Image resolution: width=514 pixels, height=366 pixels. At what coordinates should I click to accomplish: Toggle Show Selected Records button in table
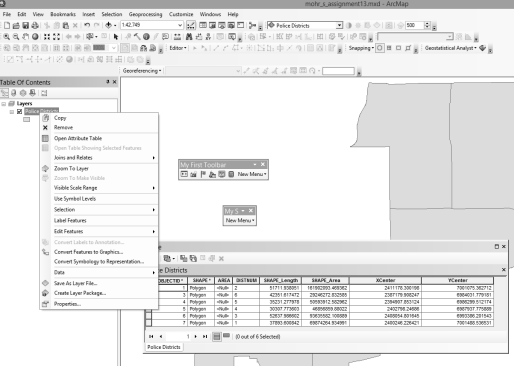click(226, 336)
